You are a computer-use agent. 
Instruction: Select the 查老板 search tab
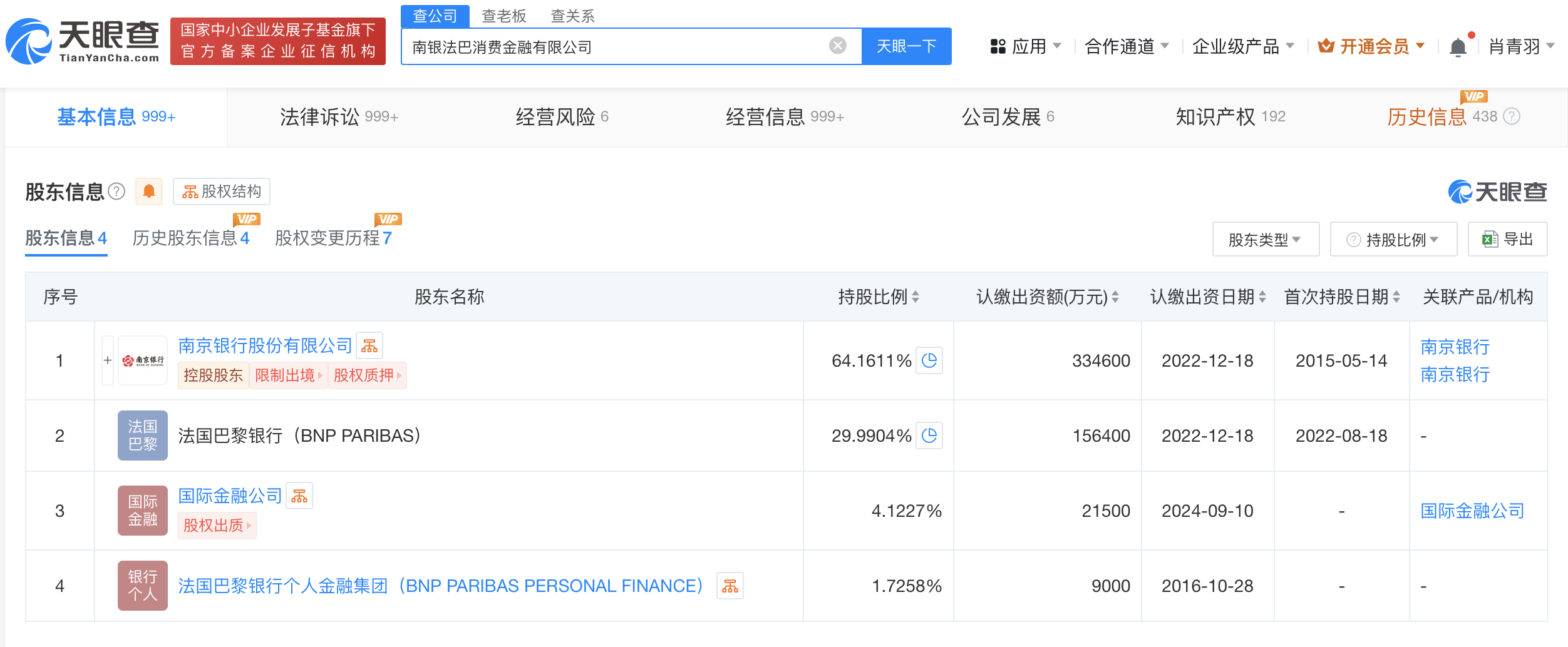coord(504,16)
